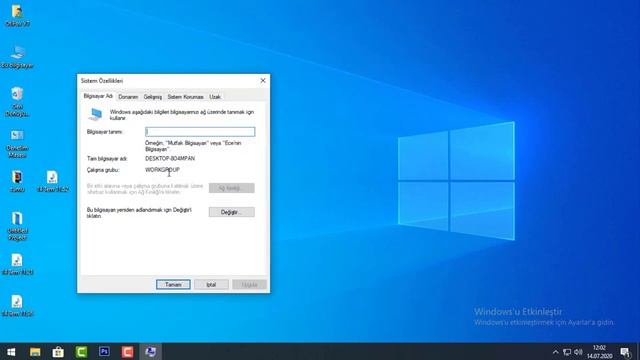Click the WORKGROUP value text

point(162,170)
